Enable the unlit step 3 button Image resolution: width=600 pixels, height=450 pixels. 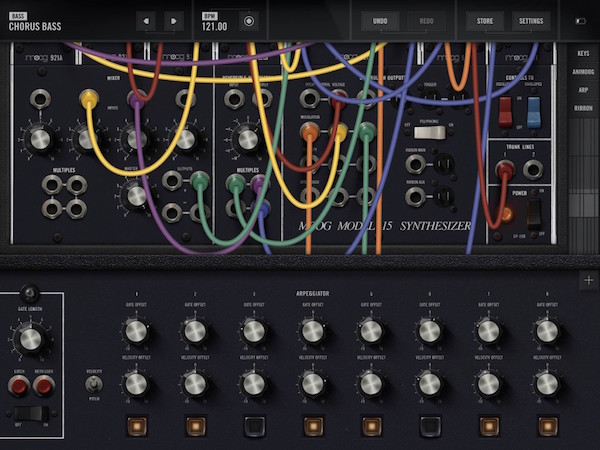254,426
